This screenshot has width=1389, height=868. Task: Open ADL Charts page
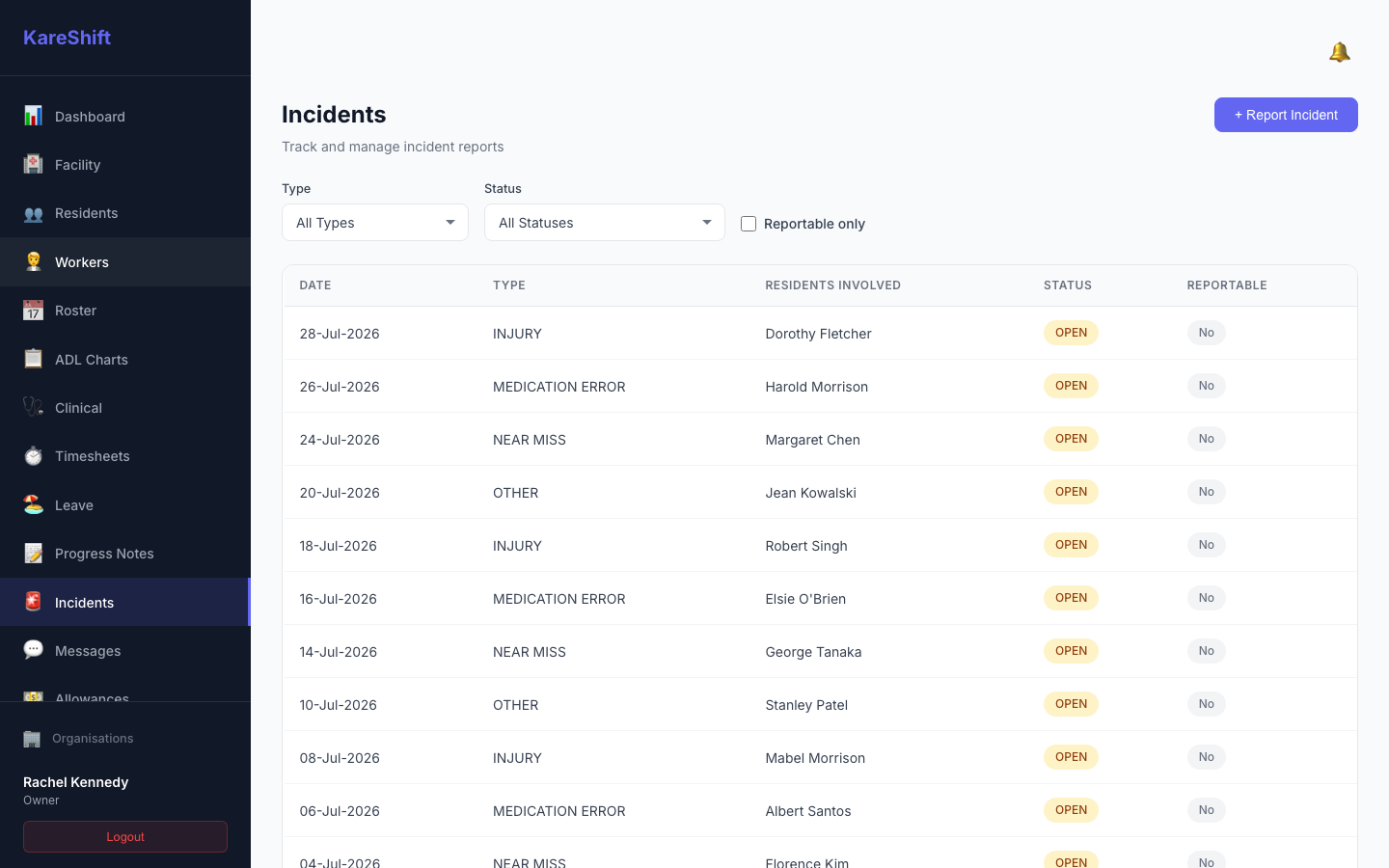(x=125, y=359)
